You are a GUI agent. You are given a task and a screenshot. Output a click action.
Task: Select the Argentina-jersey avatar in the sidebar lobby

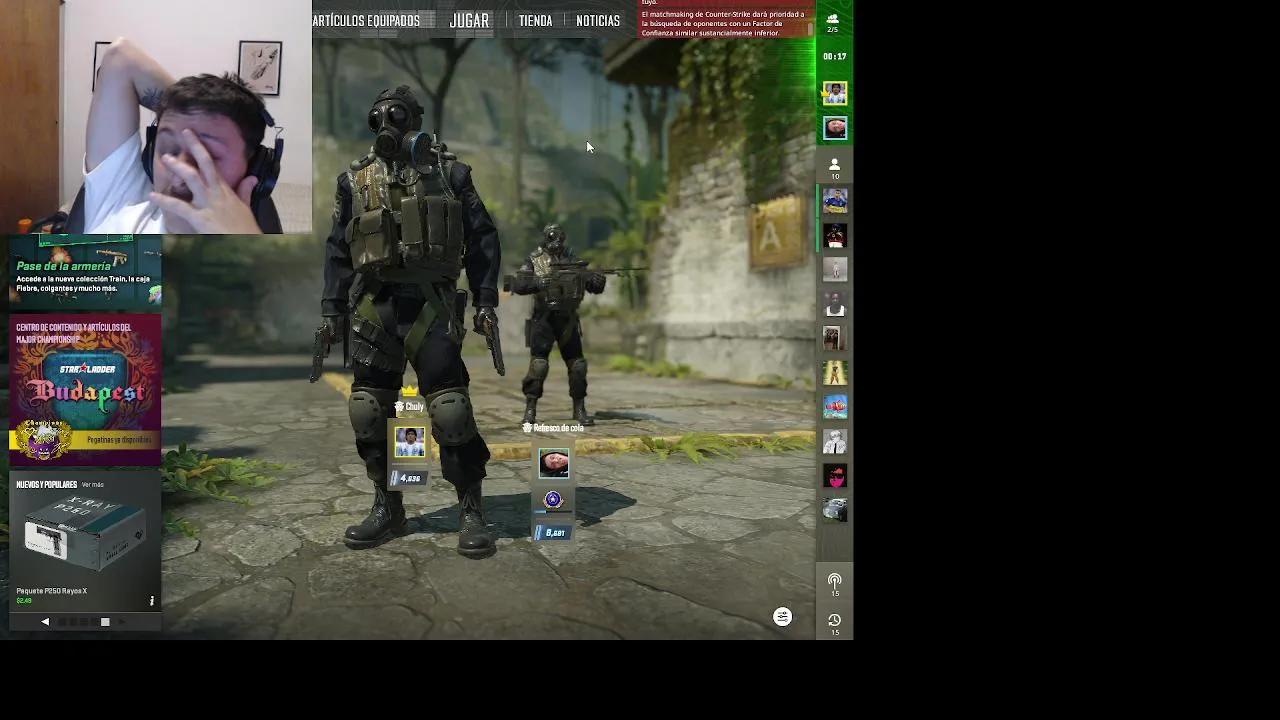835,94
